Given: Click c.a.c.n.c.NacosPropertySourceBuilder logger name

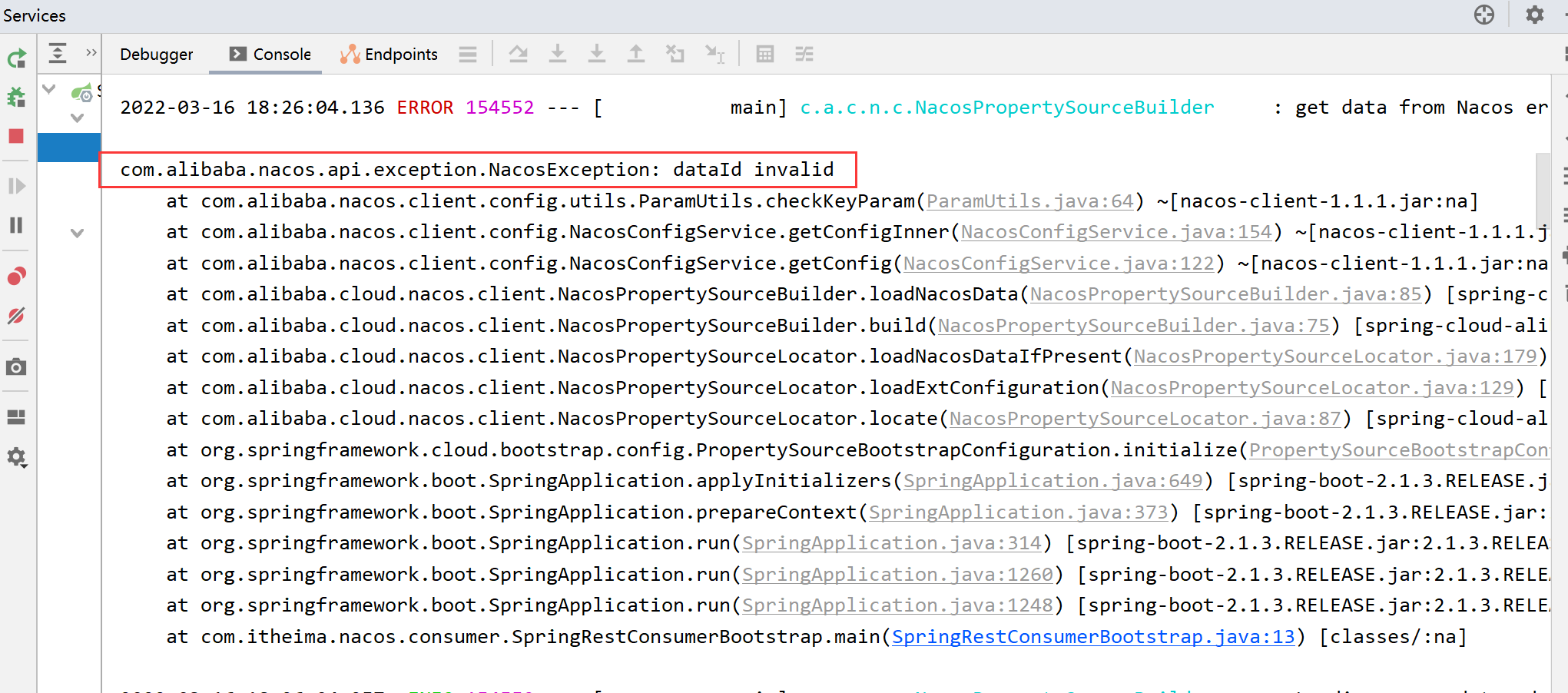Looking at the screenshot, I should 1007,108.
